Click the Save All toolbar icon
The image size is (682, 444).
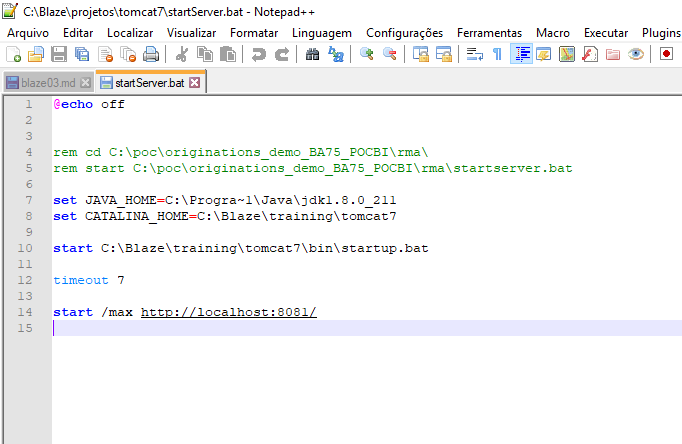82,54
